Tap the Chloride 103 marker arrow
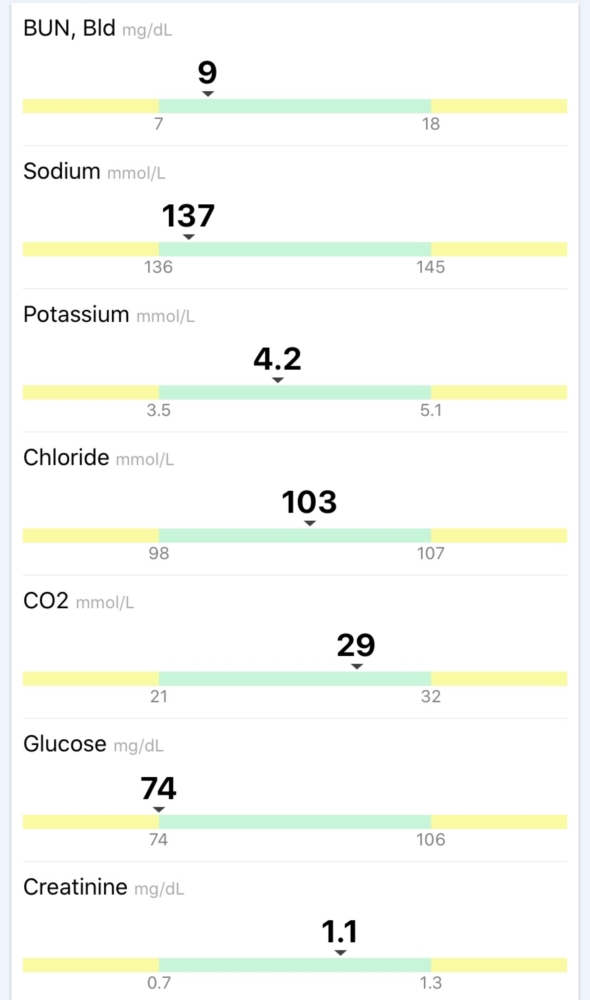The height and width of the screenshot is (1000, 590). coord(310,523)
